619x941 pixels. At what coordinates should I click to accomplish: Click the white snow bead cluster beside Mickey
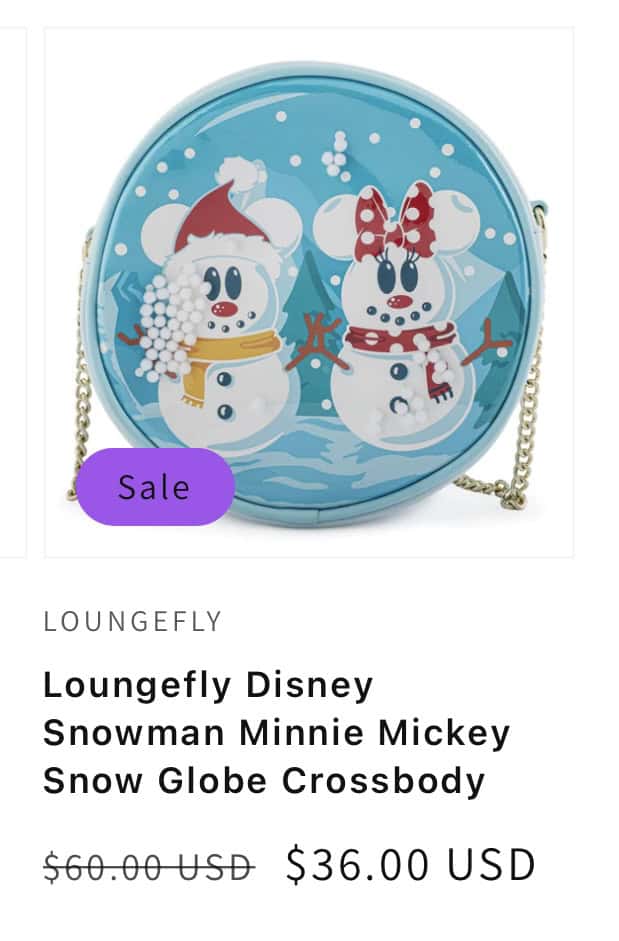pos(166,327)
